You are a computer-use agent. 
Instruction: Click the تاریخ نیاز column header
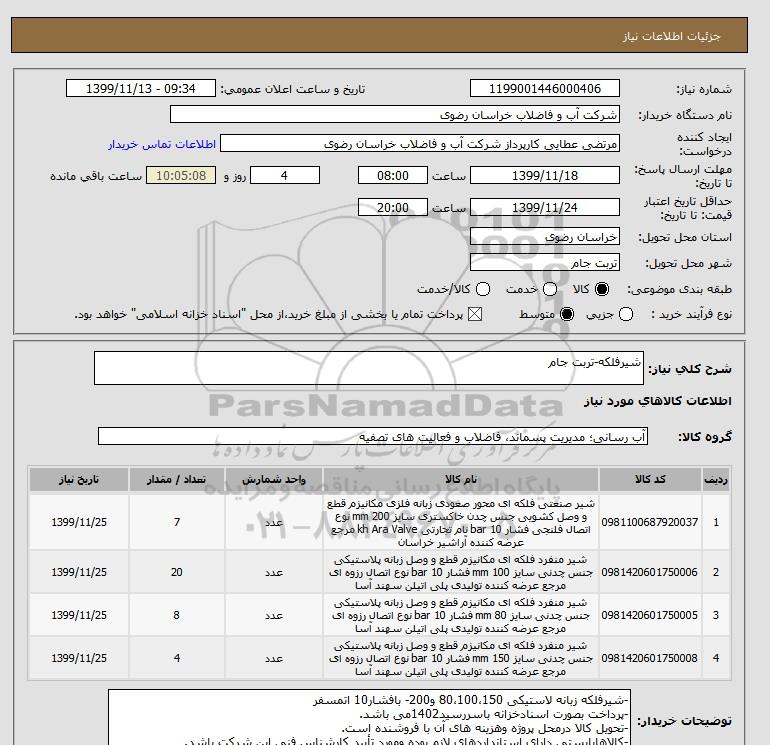pos(79,480)
